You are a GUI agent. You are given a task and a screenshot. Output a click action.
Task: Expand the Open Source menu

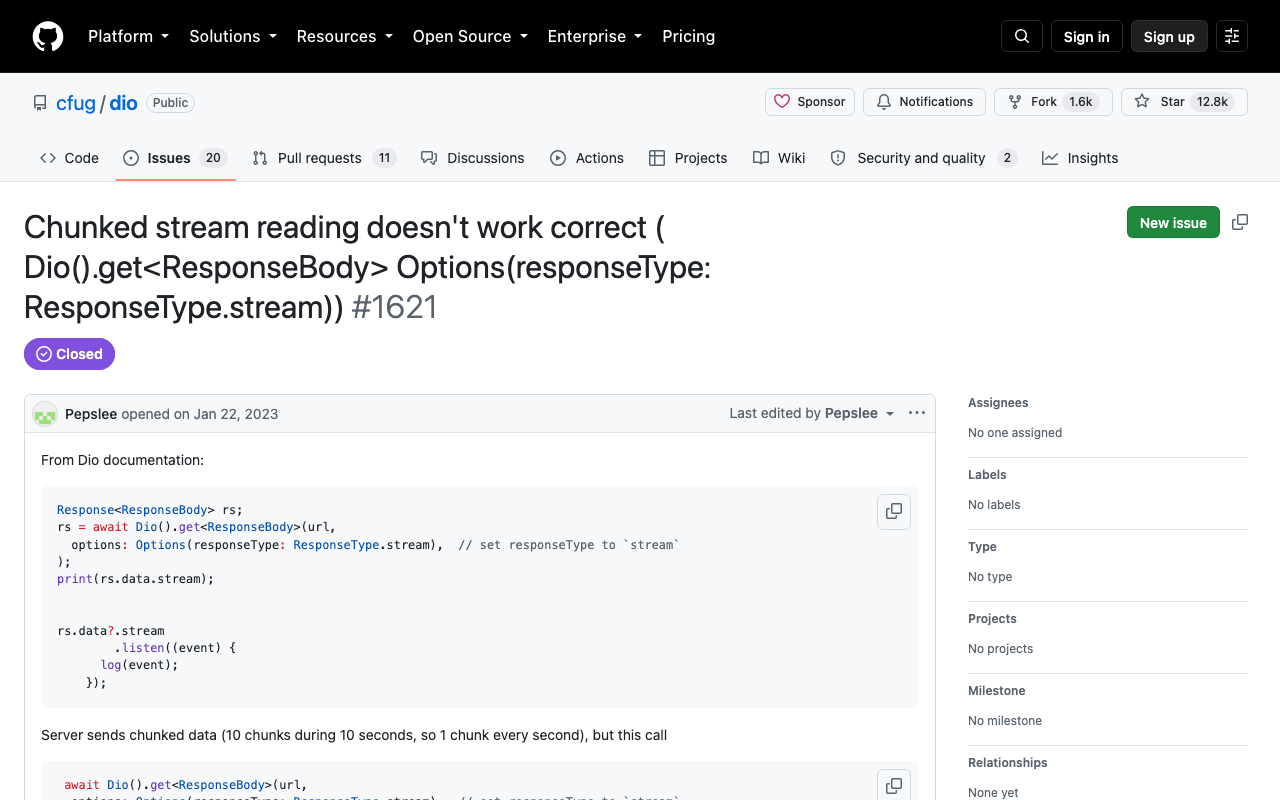(470, 36)
